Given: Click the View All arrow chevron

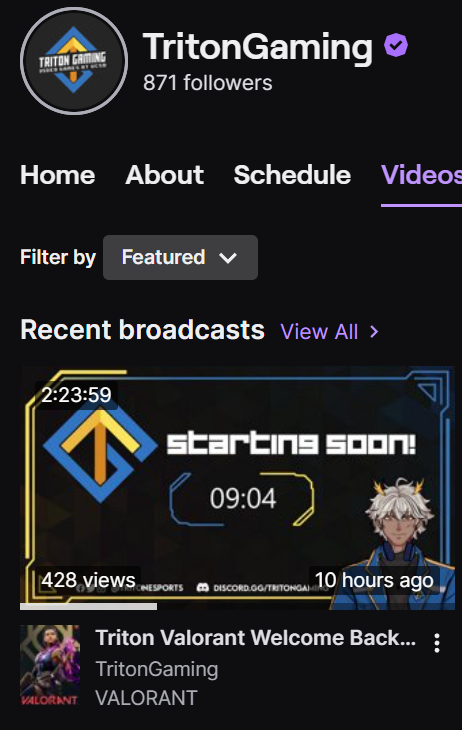Looking at the screenshot, I should [x=374, y=332].
